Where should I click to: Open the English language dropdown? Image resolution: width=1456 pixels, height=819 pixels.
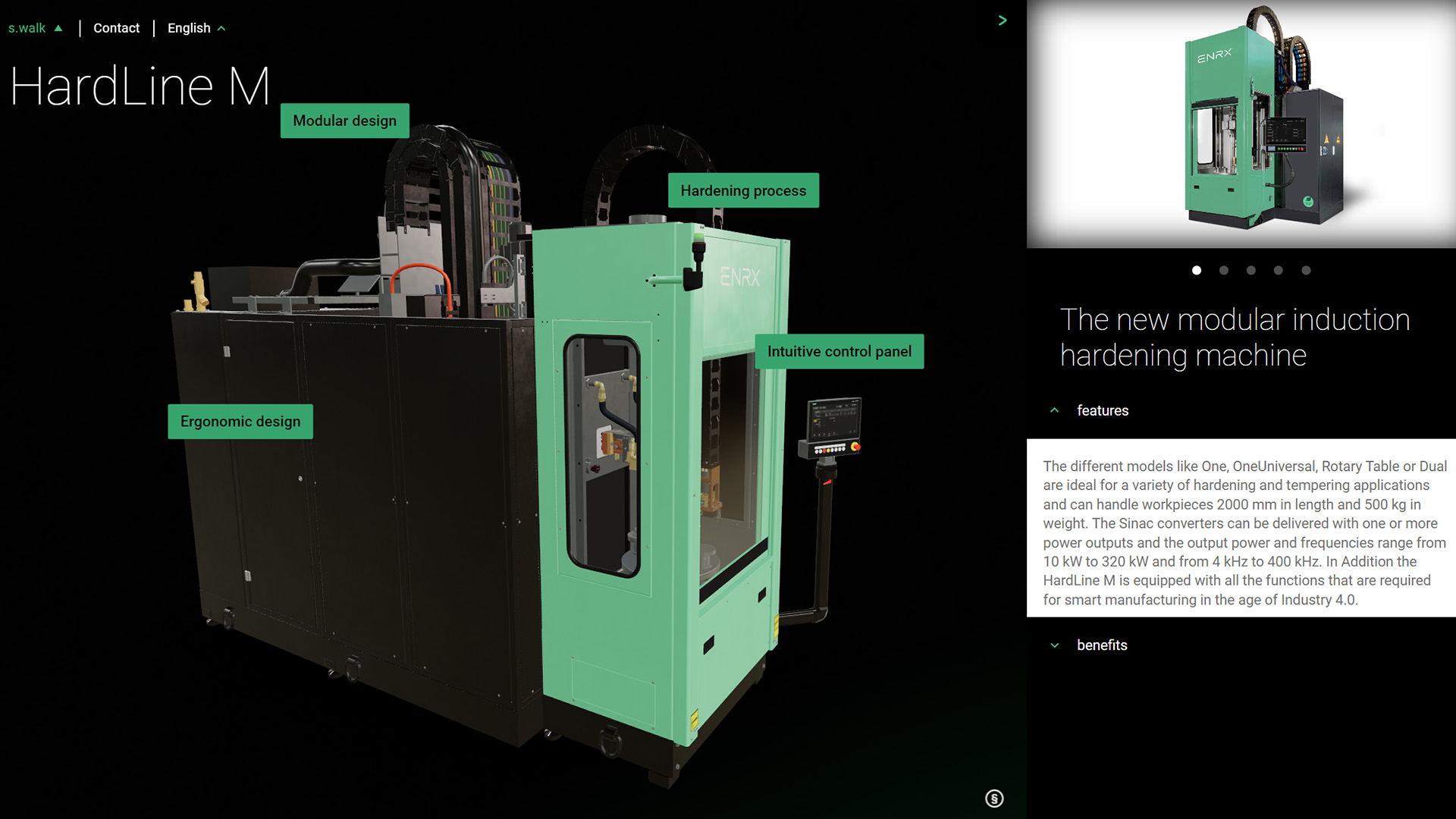tap(196, 28)
